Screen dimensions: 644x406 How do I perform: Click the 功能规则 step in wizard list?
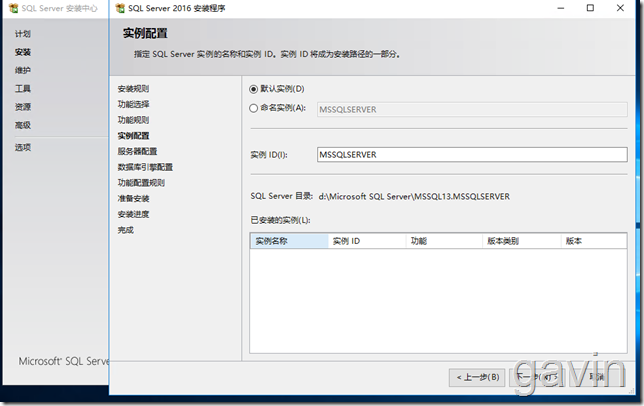pyautogui.click(x=133, y=120)
